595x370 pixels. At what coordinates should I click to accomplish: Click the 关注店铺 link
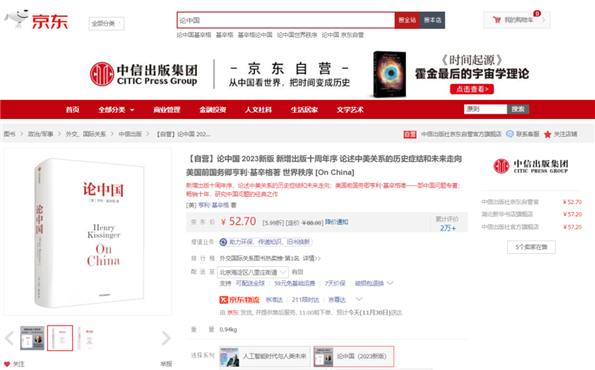pos(565,134)
